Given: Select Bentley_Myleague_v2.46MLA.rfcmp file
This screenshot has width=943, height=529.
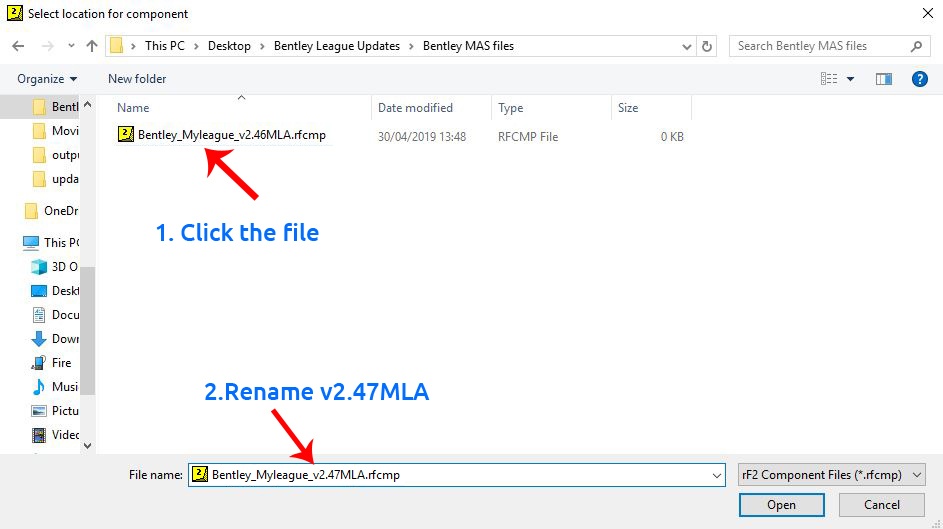Looking at the screenshot, I should (x=232, y=135).
